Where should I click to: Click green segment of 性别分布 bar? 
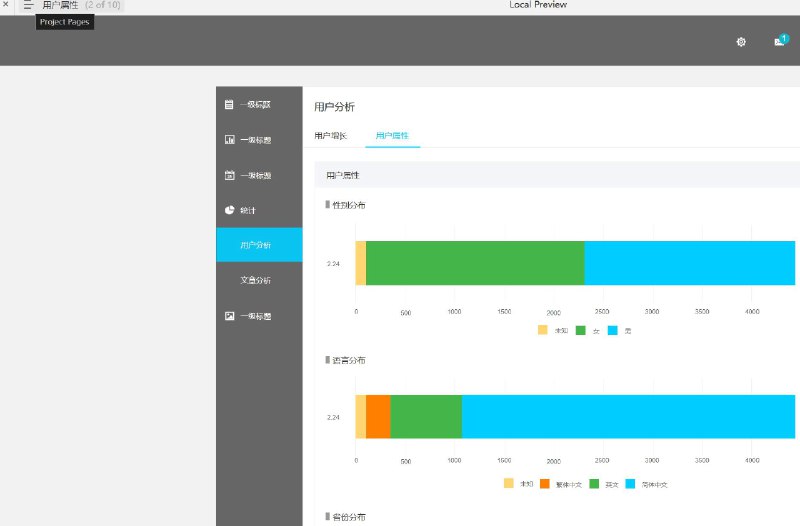pyautogui.click(x=475, y=263)
